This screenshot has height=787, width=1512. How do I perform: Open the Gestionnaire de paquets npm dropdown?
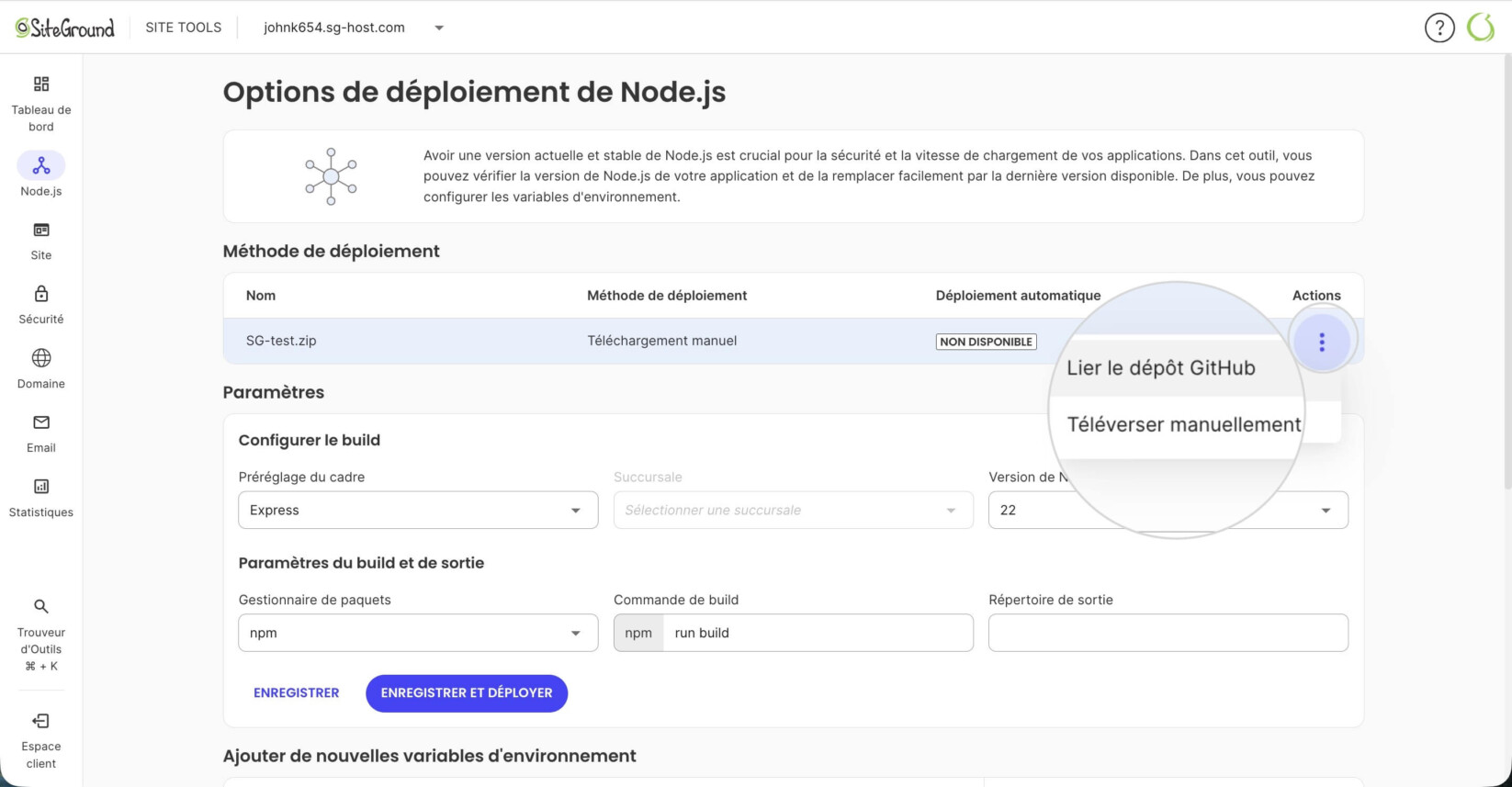(418, 633)
